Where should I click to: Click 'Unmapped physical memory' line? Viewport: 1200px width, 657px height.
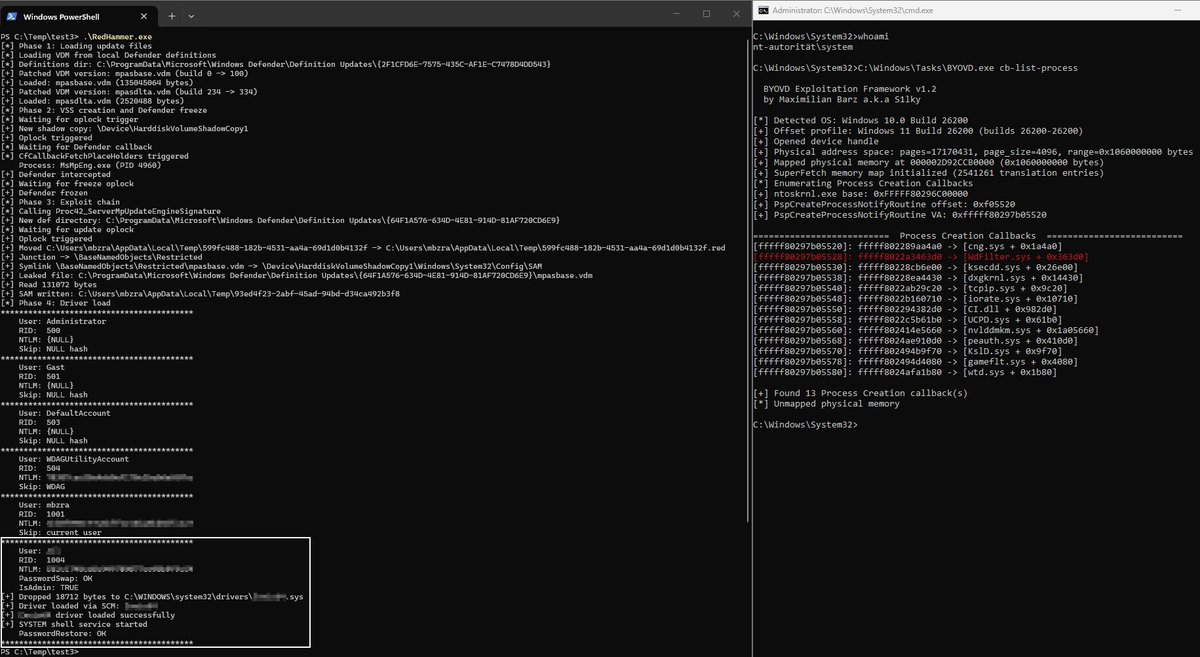click(x=826, y=403)
